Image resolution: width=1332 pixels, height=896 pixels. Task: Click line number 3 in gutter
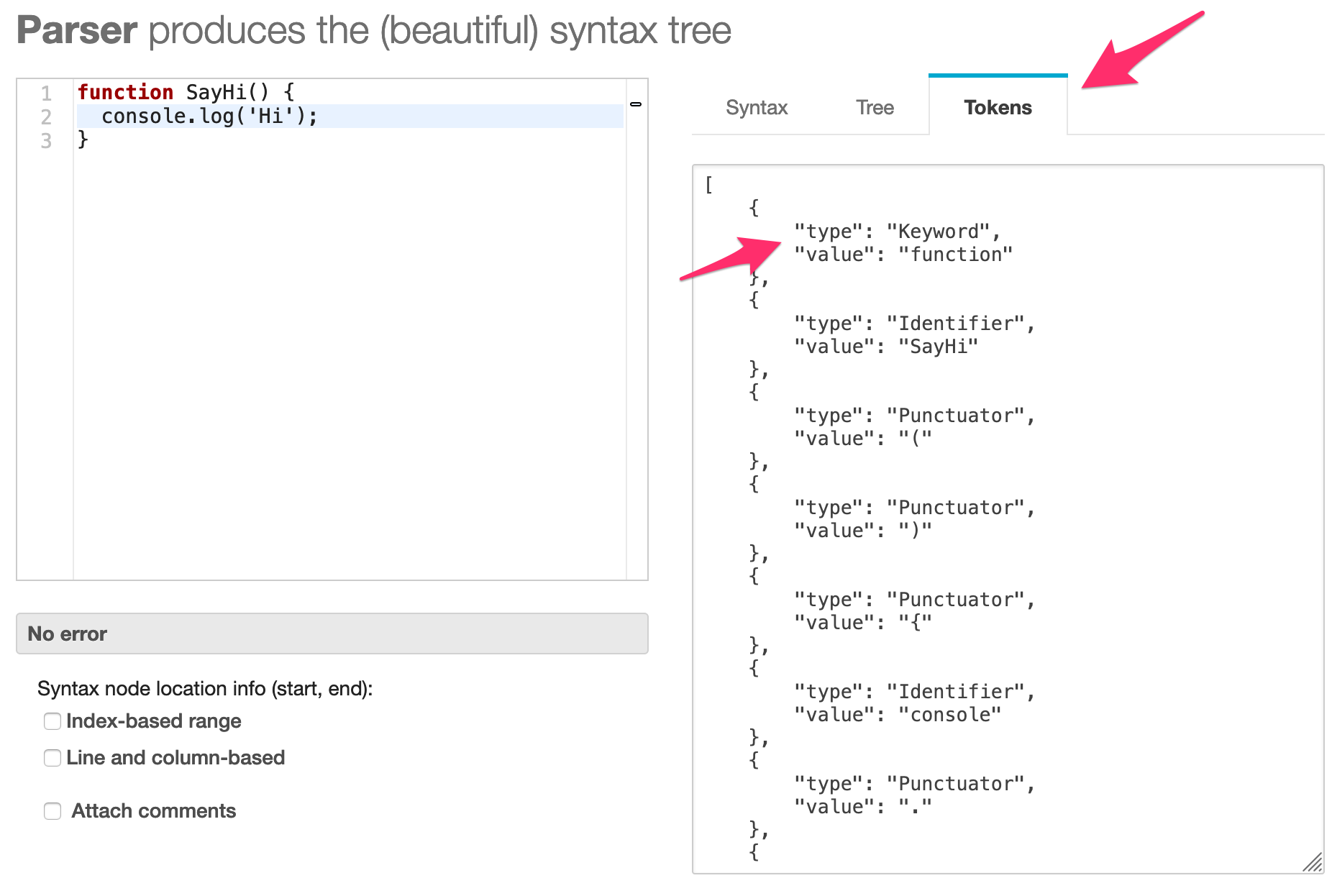click(x=46, y=140)
